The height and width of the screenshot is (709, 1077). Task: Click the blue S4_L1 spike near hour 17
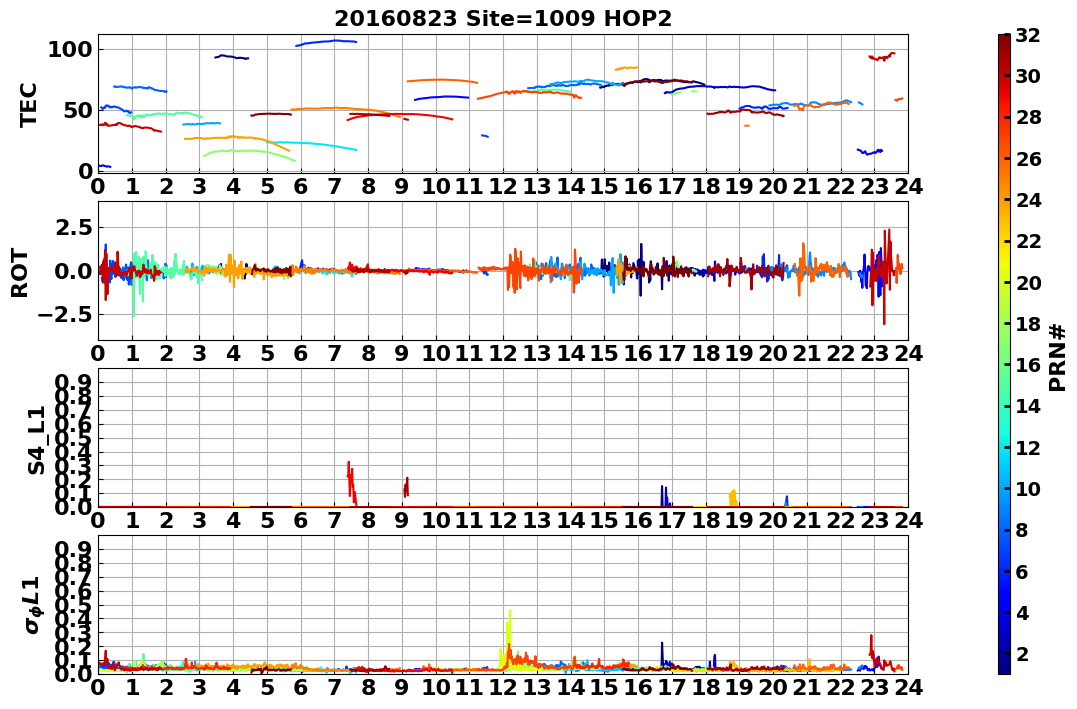[x=664, y=495]
